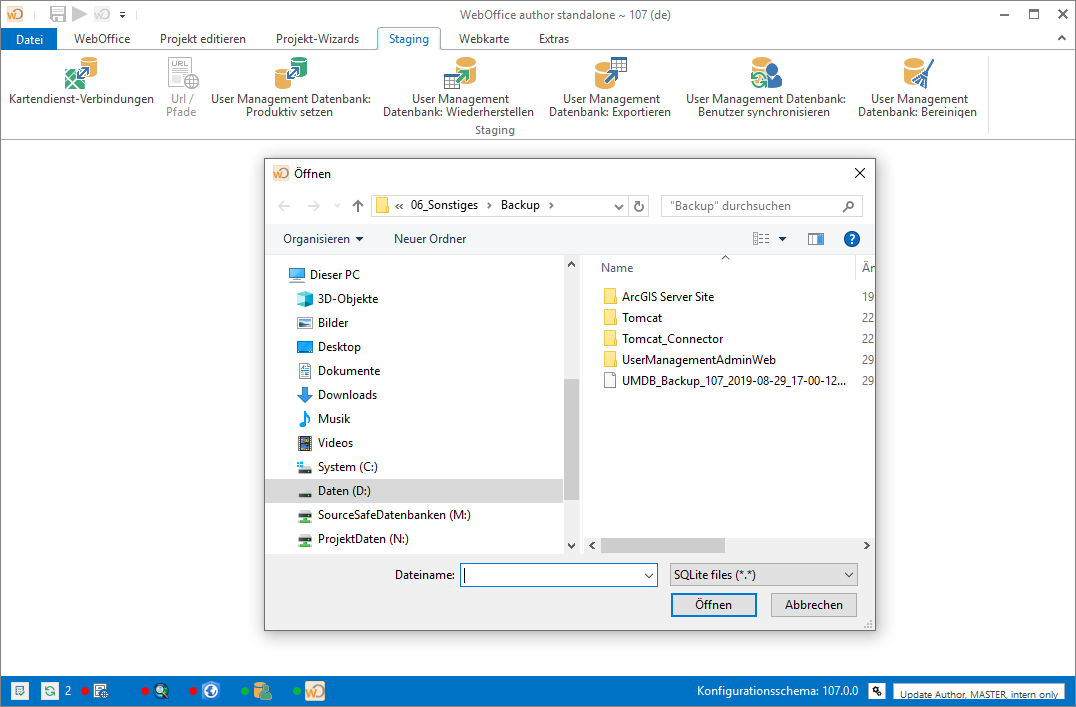Open the view options dropdown arrow

click(x=782, y=239)
